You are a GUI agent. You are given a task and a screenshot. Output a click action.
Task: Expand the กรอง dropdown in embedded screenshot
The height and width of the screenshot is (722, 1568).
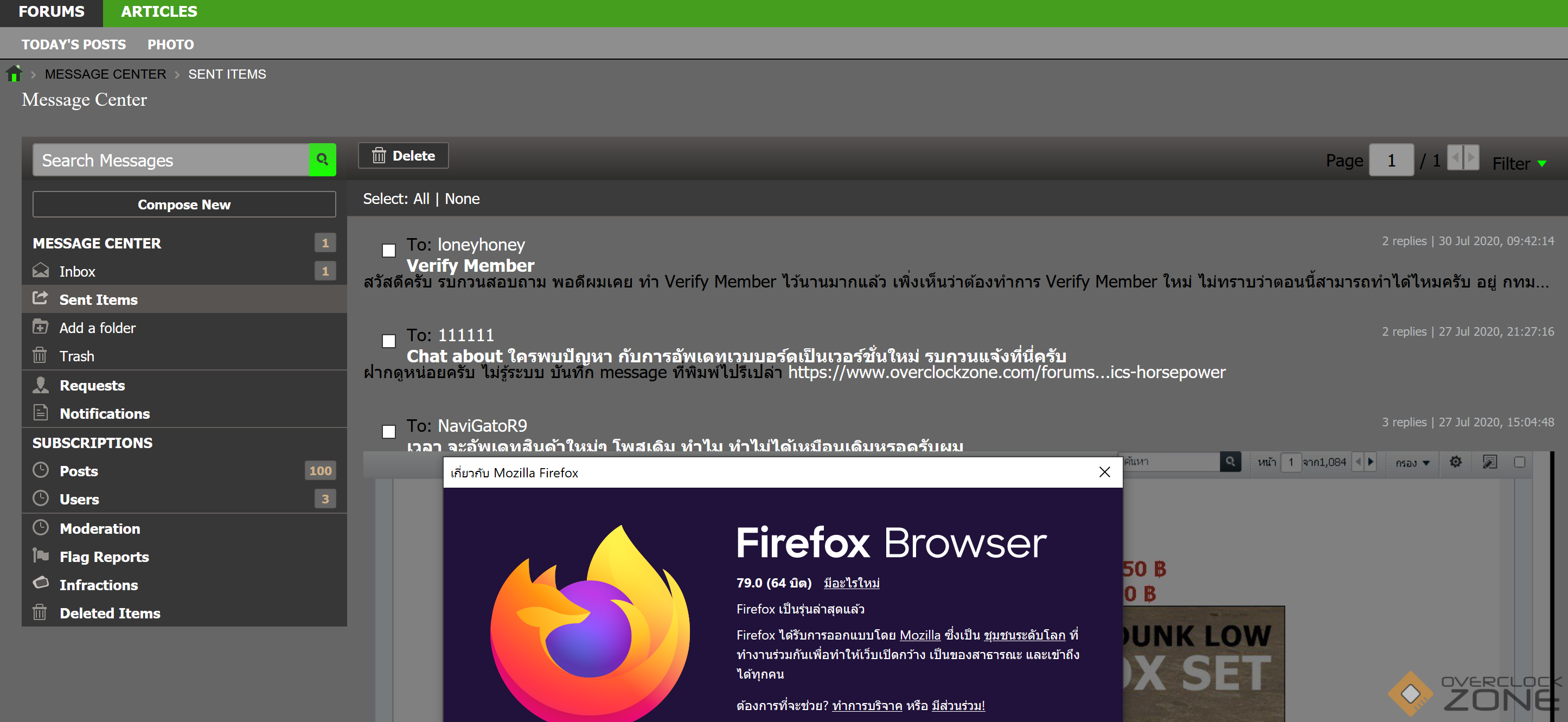pyautogui.click(x=1412, y=463)
